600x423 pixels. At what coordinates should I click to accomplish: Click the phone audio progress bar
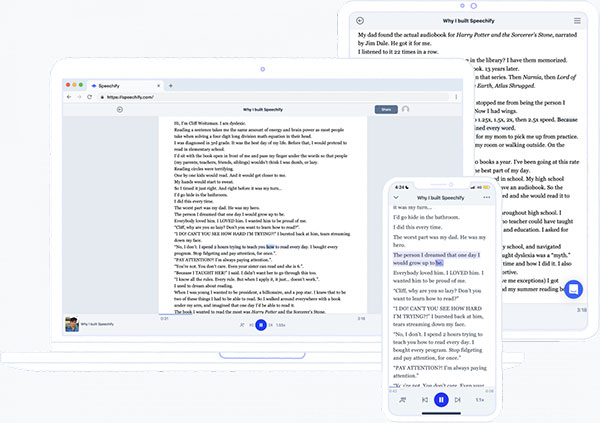(x=441, y=387)
